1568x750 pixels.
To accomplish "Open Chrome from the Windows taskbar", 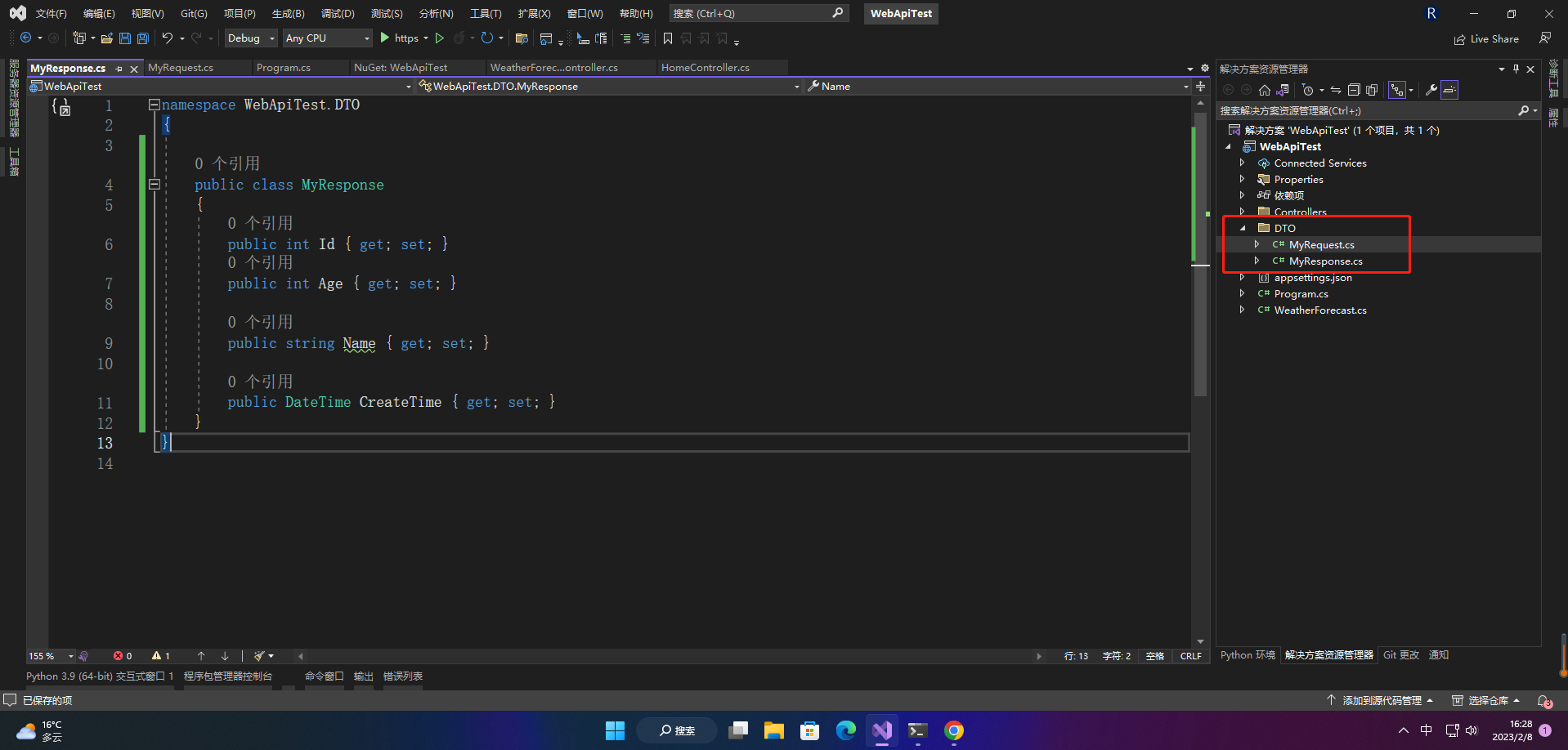I will click(x=954, y=730).
